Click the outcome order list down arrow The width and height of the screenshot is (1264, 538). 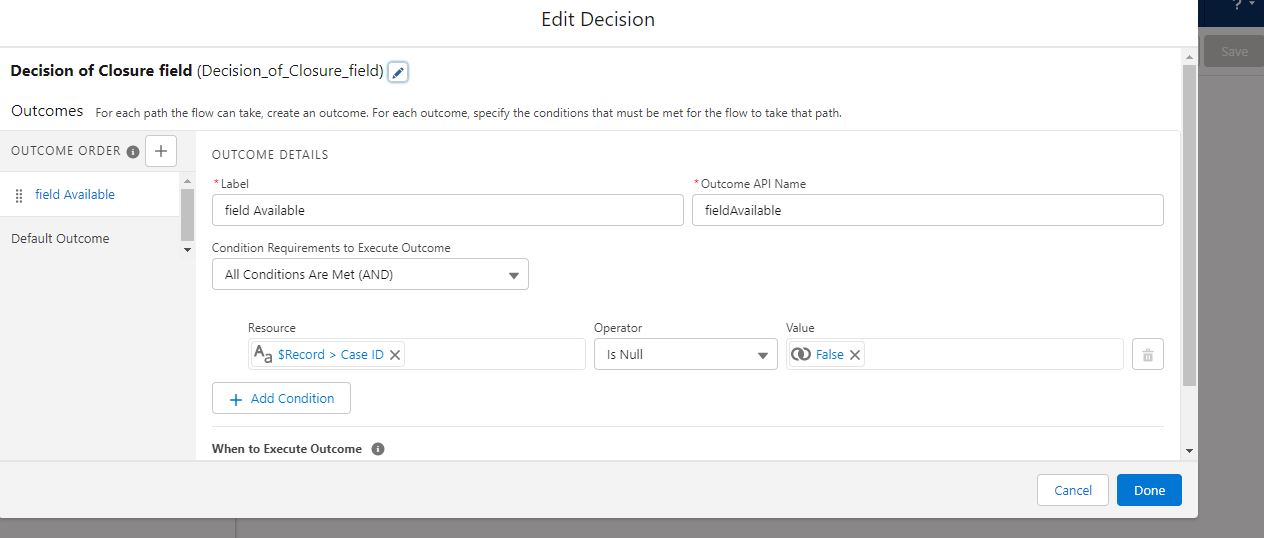click(187, 250)
